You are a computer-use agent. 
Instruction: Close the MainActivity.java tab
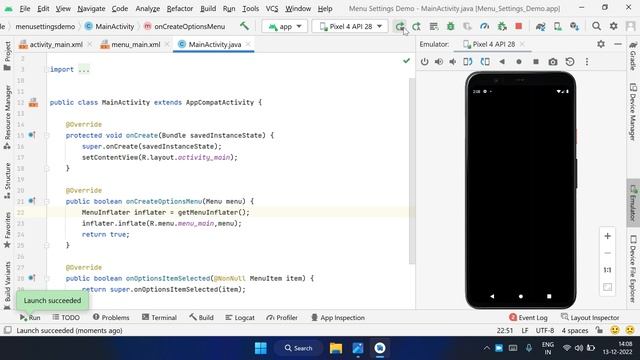point(248,44)
